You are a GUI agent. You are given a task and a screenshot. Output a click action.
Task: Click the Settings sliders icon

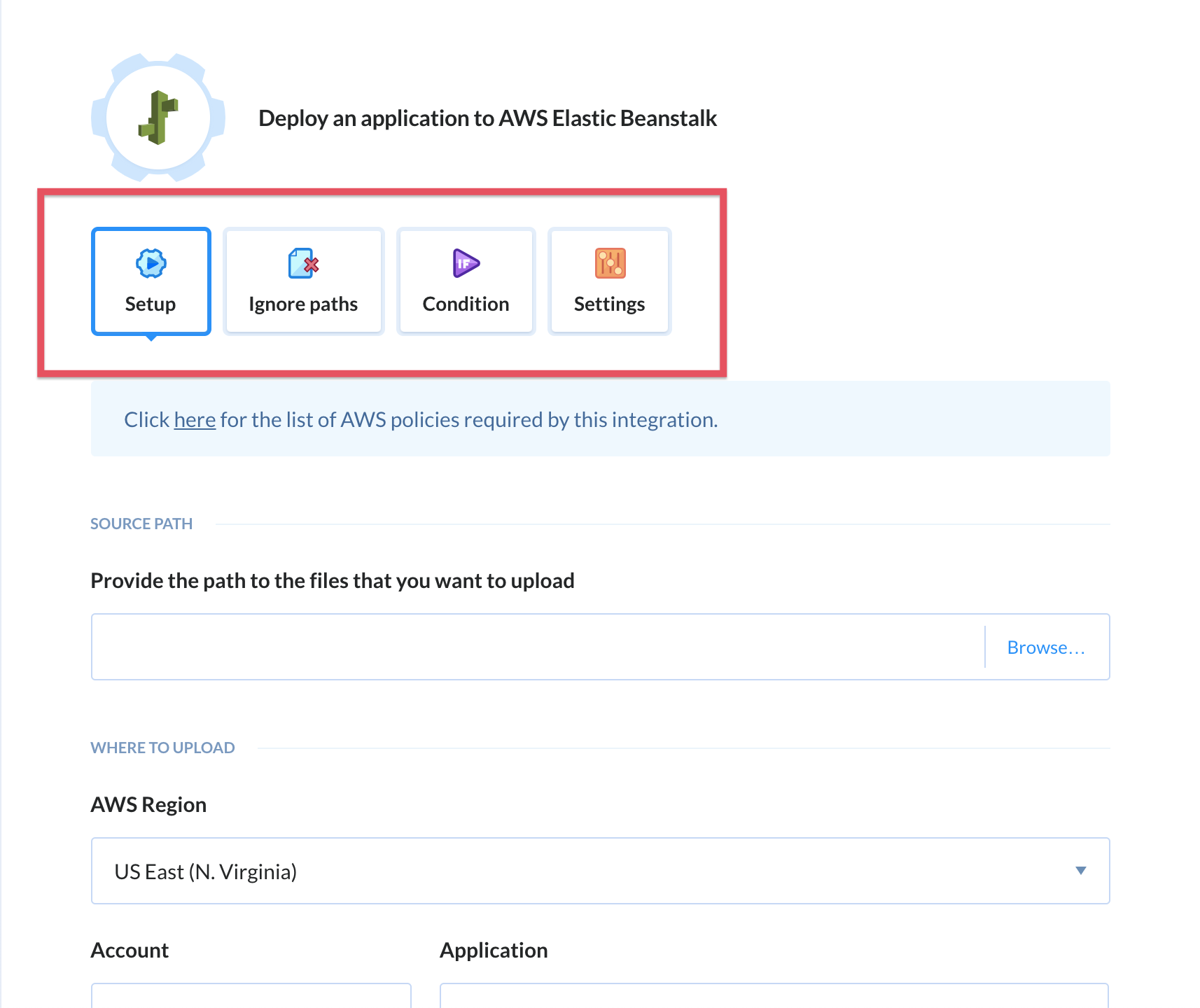coord(610,263)
